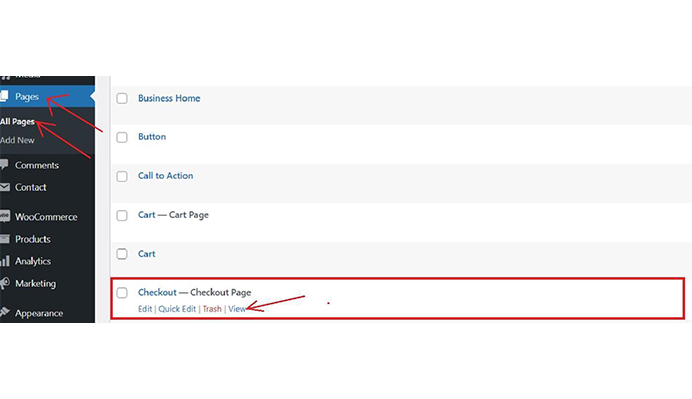Viewport: 692px width, 399px height.
Task: Choose Add New under Pages
Action: pyautogui.click(x=17, y=140)
